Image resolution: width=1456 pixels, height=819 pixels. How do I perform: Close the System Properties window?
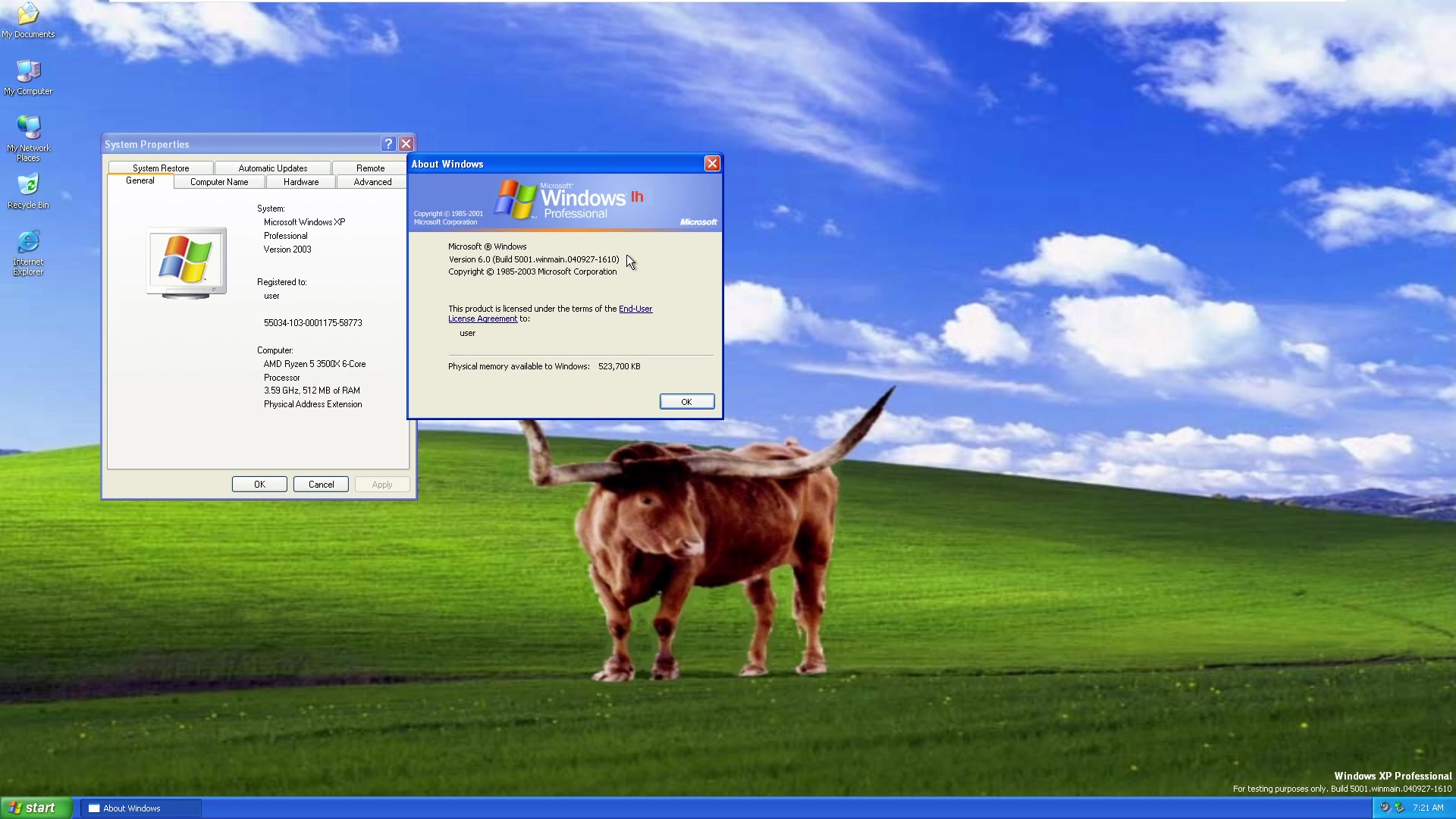(x=406, y=144)
